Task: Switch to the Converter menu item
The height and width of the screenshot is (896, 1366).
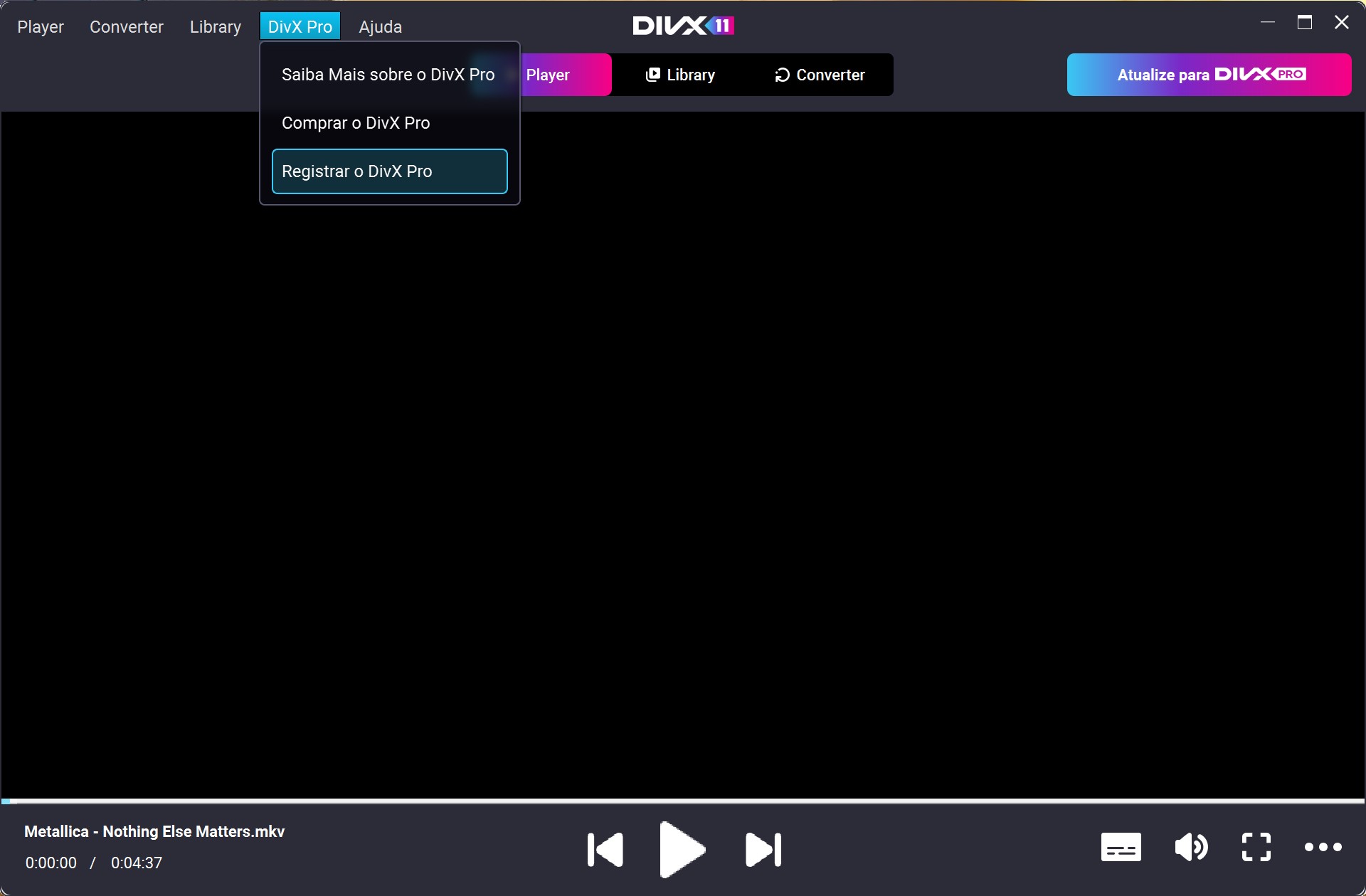Action: click(127, 26)
